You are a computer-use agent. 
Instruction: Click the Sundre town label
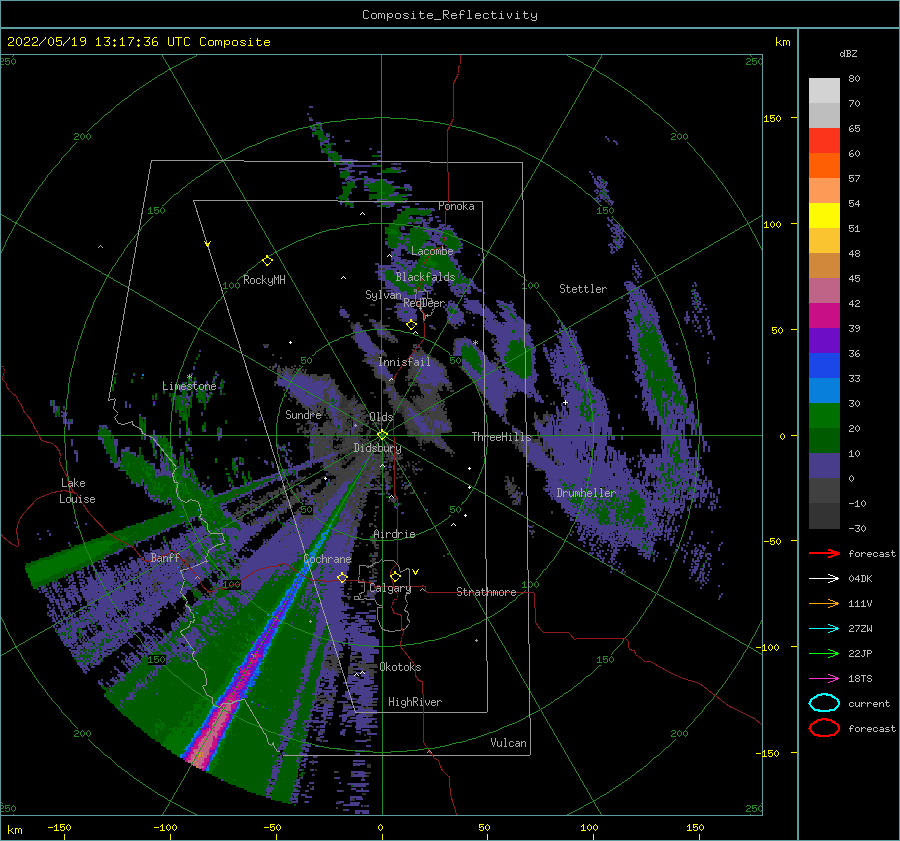303,414
